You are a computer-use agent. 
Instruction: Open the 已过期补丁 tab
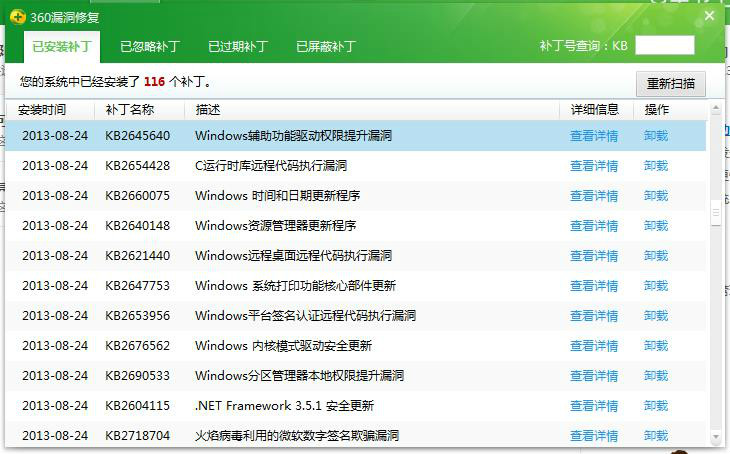click(238, 47)
